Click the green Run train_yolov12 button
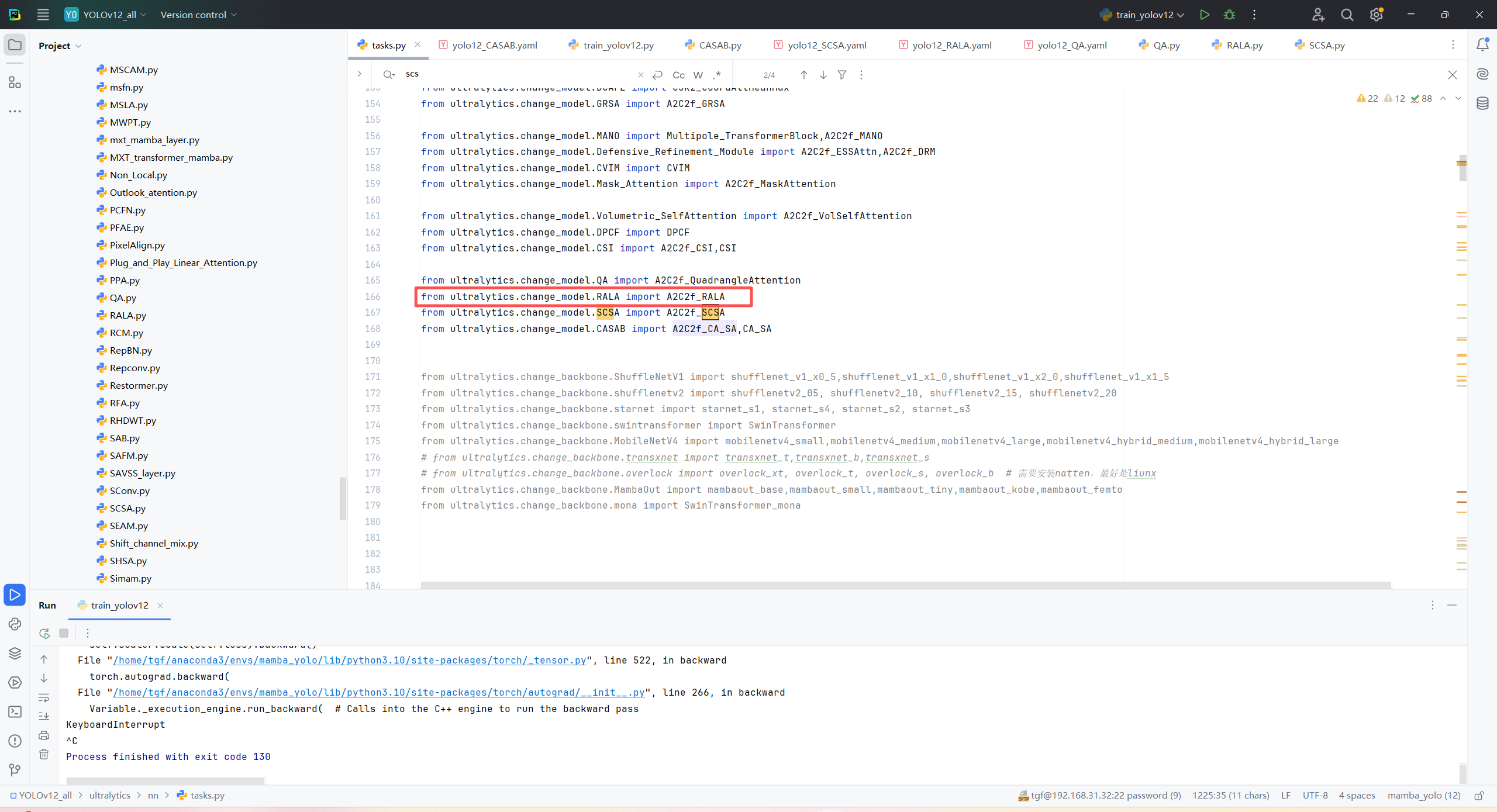 point(1204,15)
